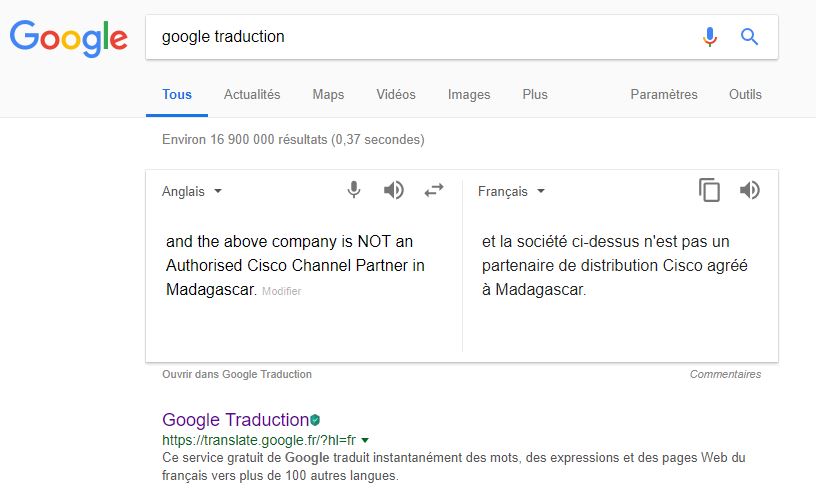Screen dimensions: 816x489
Task: Switch to the Actualités tab
Action: [252, 95]
